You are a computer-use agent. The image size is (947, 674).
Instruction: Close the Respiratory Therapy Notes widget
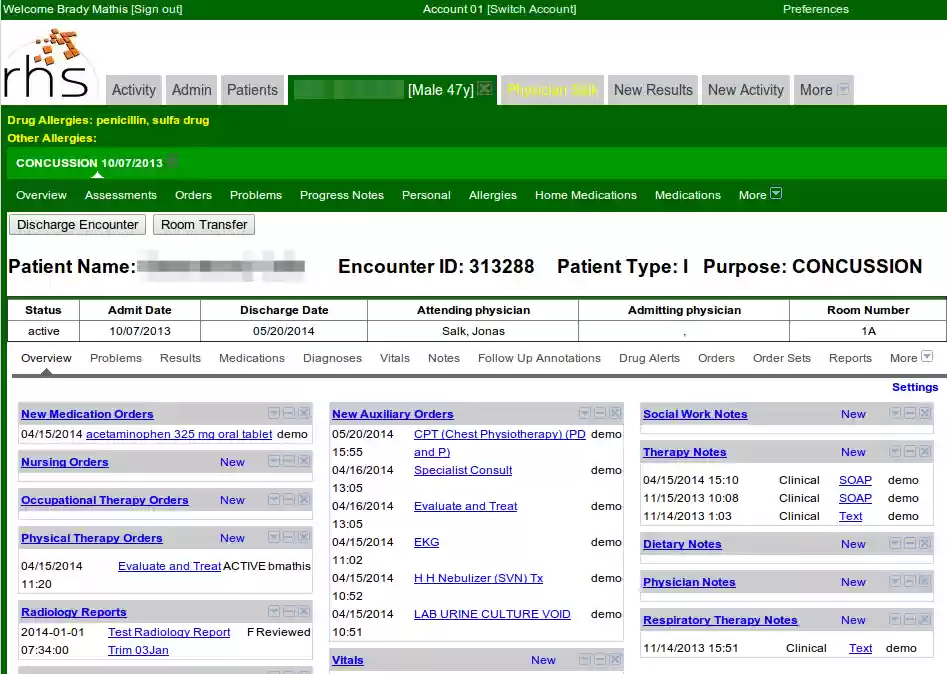(924, 620)
